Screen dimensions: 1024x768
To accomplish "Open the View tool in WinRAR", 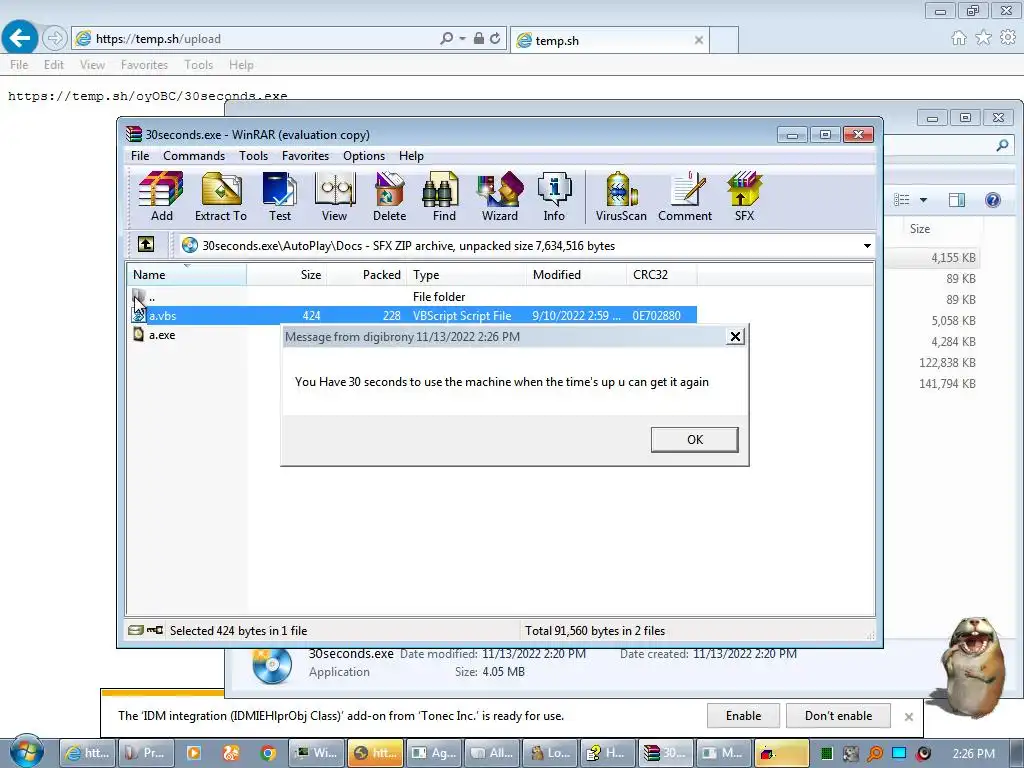I will pos(334,197).
